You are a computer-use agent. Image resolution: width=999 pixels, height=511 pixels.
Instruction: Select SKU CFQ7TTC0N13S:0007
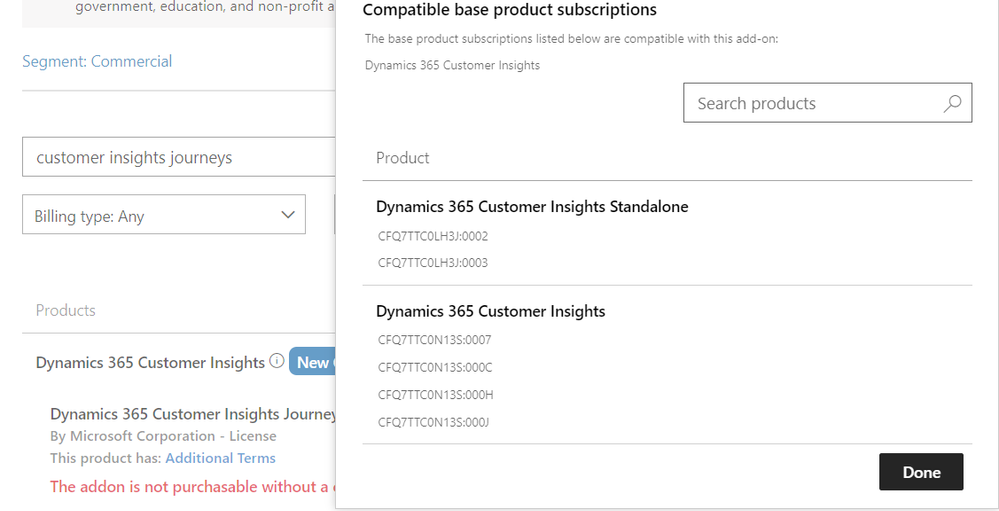(x=435, y=340)
